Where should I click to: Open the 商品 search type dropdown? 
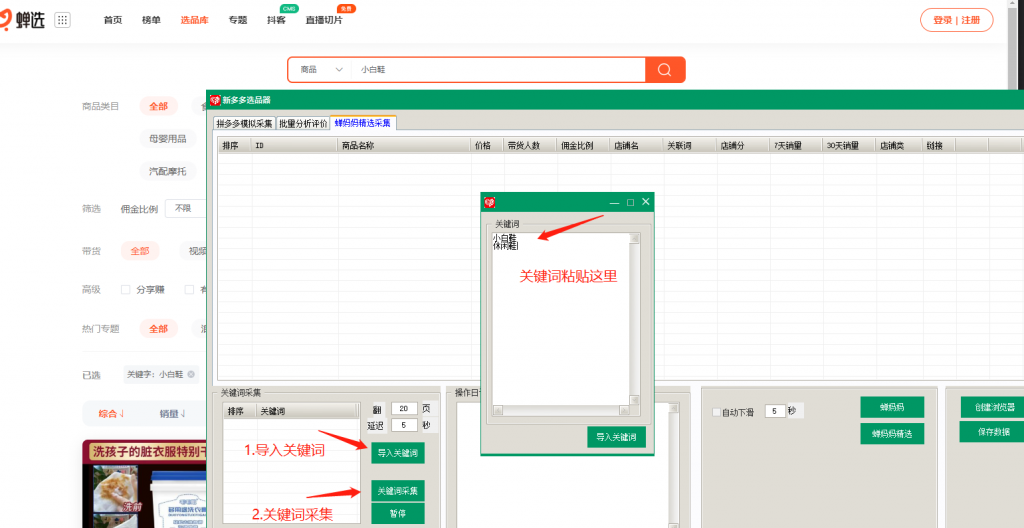click(321, 69)
